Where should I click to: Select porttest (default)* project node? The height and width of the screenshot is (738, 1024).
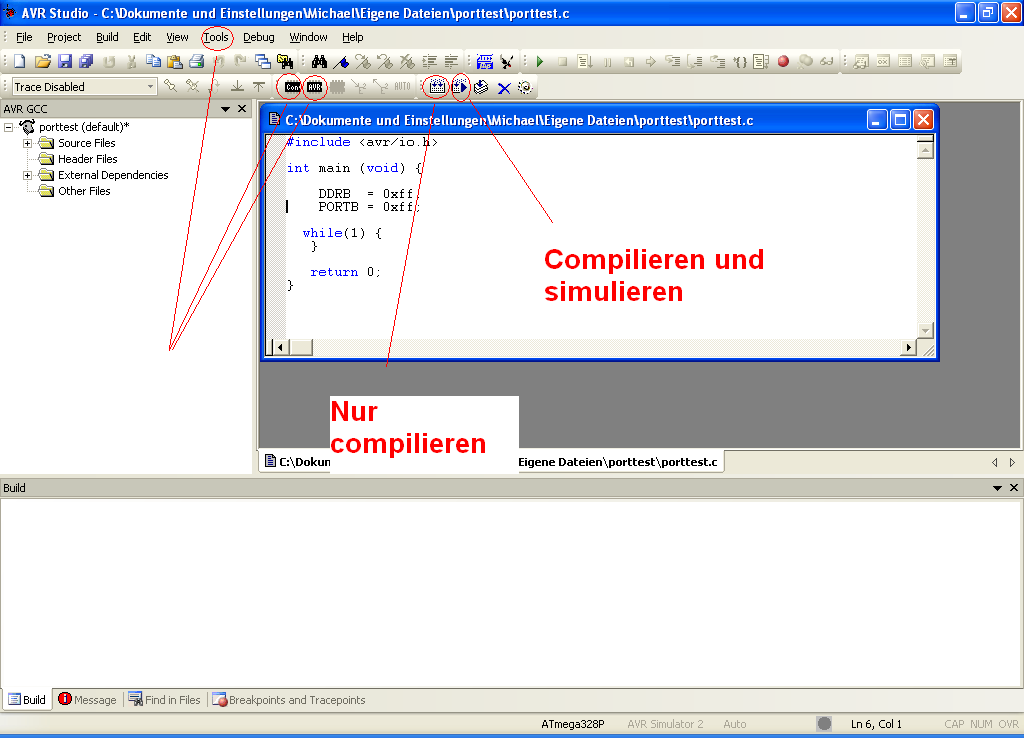[84, 127]
